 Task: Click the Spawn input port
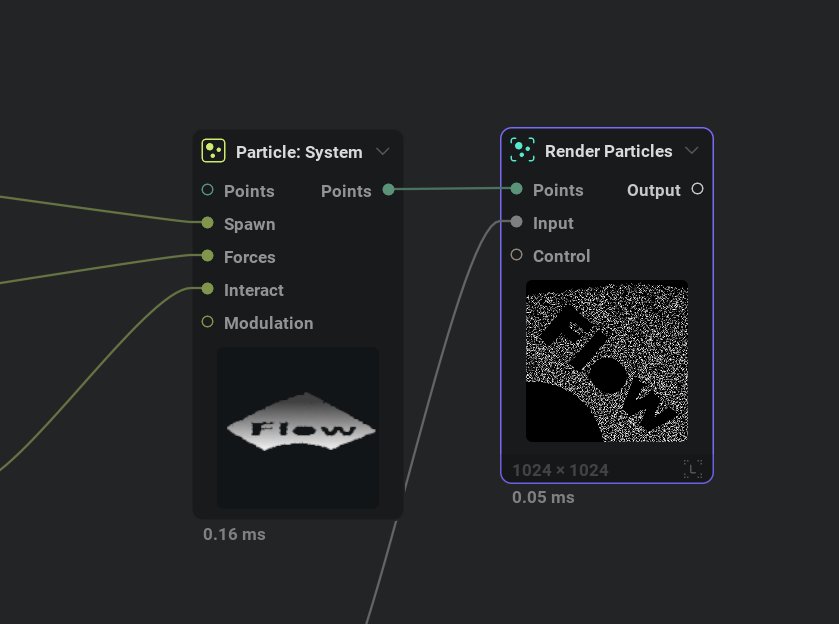pyautogui.click(x=208, y=223)
